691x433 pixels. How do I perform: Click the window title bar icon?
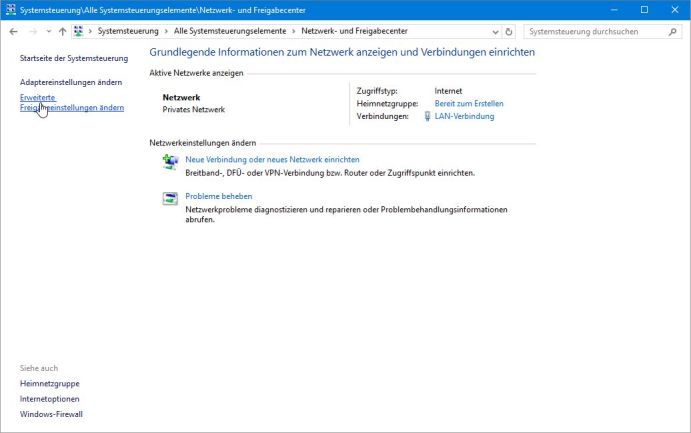pos(11,10)
